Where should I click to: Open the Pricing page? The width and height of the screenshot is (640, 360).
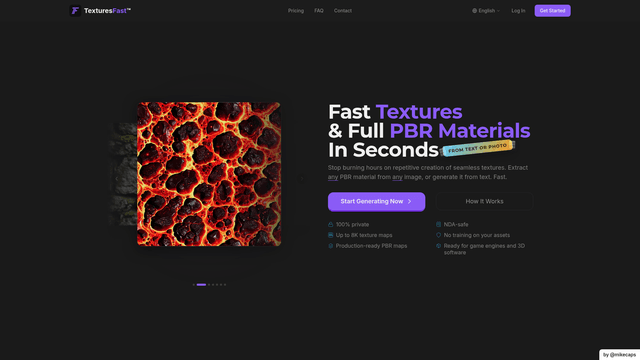[x=296, y=11]
